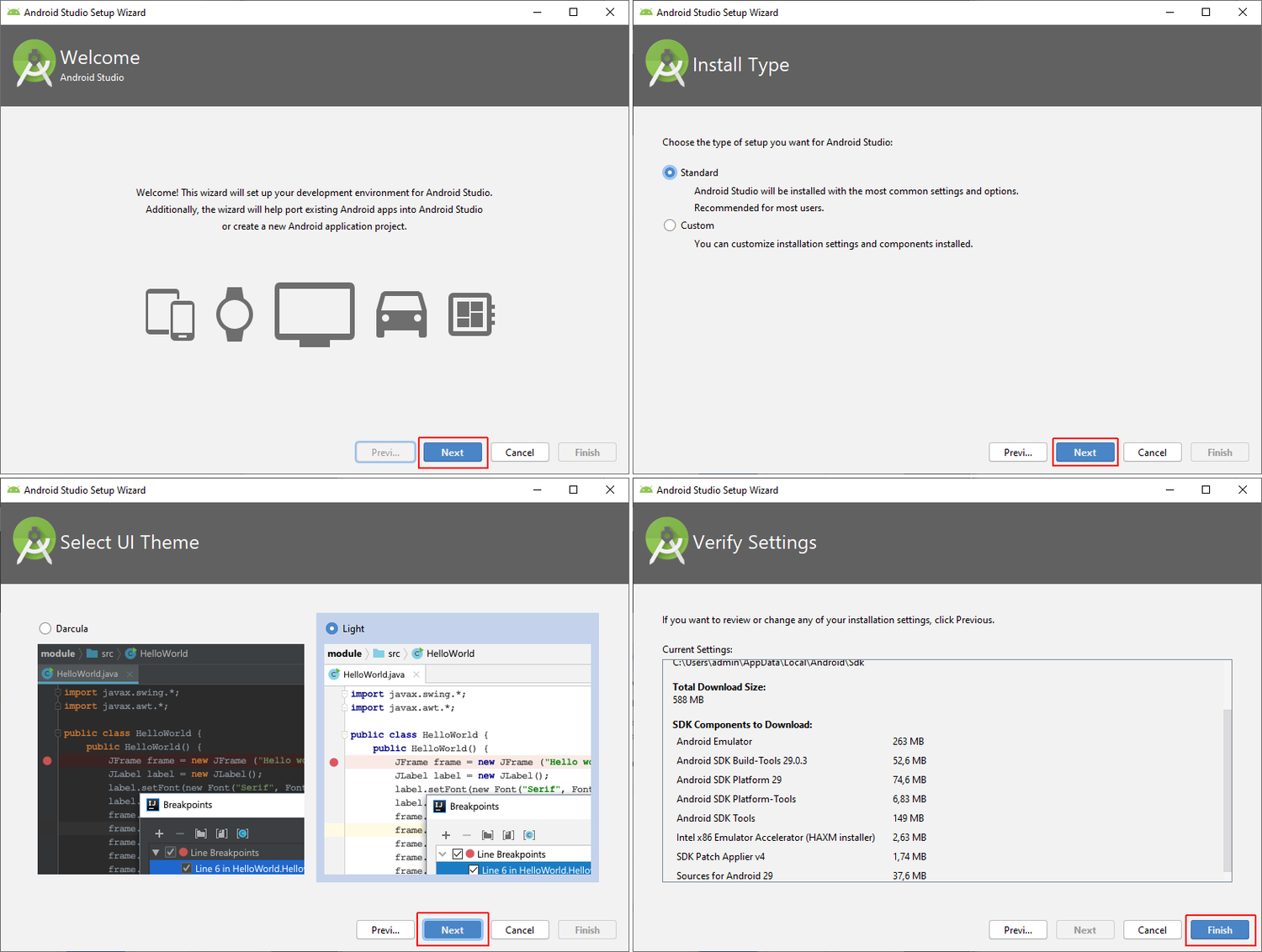
Task: Select the Light theme radio button
Action: click(331, 628)
